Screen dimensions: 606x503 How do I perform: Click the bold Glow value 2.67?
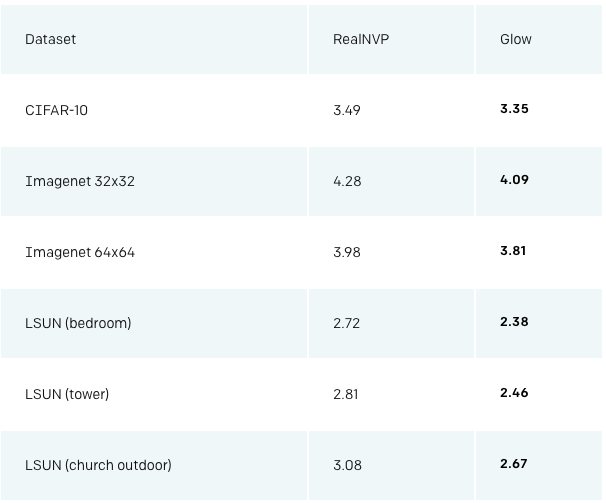coord(513,464)
